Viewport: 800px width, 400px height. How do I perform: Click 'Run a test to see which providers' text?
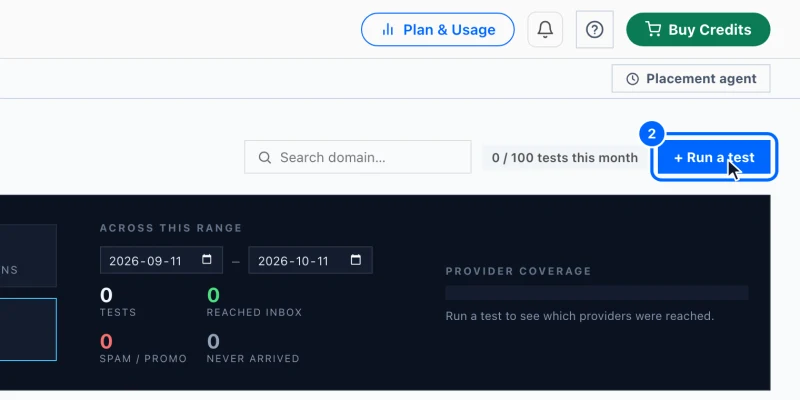[x=580, y=316]
